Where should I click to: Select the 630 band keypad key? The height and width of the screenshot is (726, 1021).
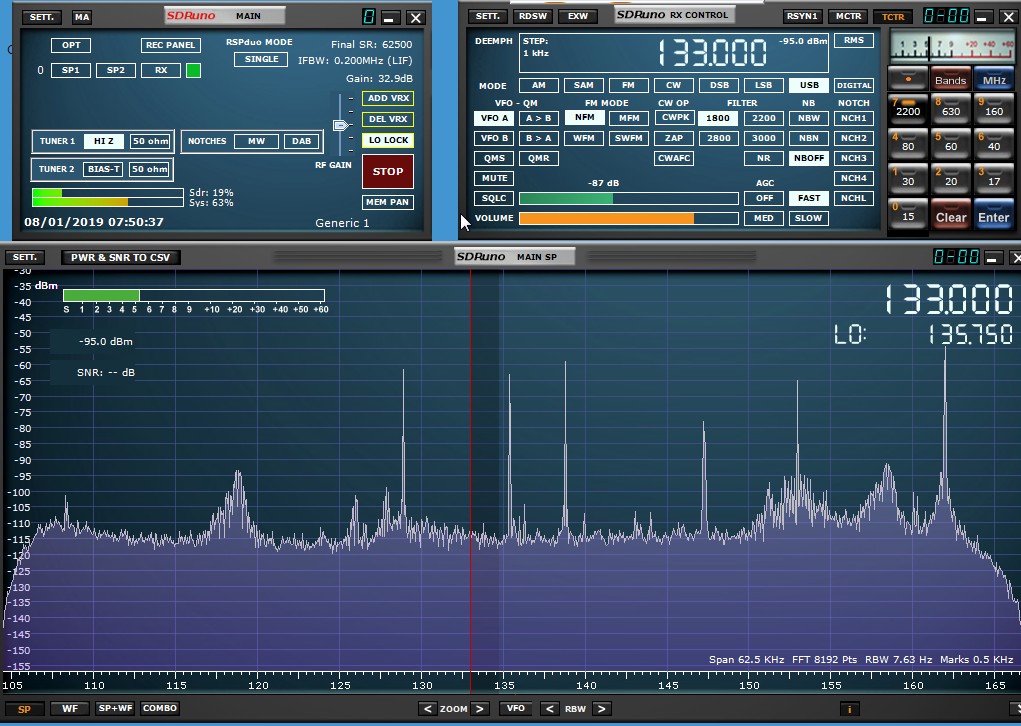tap(951, 108)
